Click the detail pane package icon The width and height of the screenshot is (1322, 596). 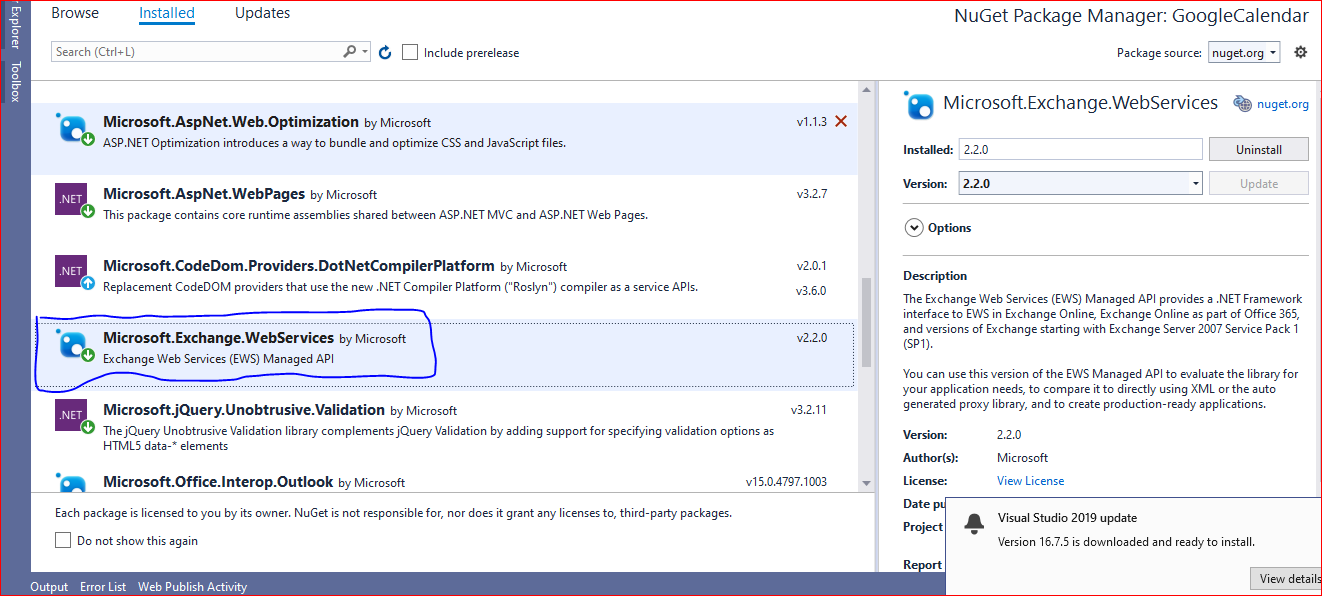[919, 105]
